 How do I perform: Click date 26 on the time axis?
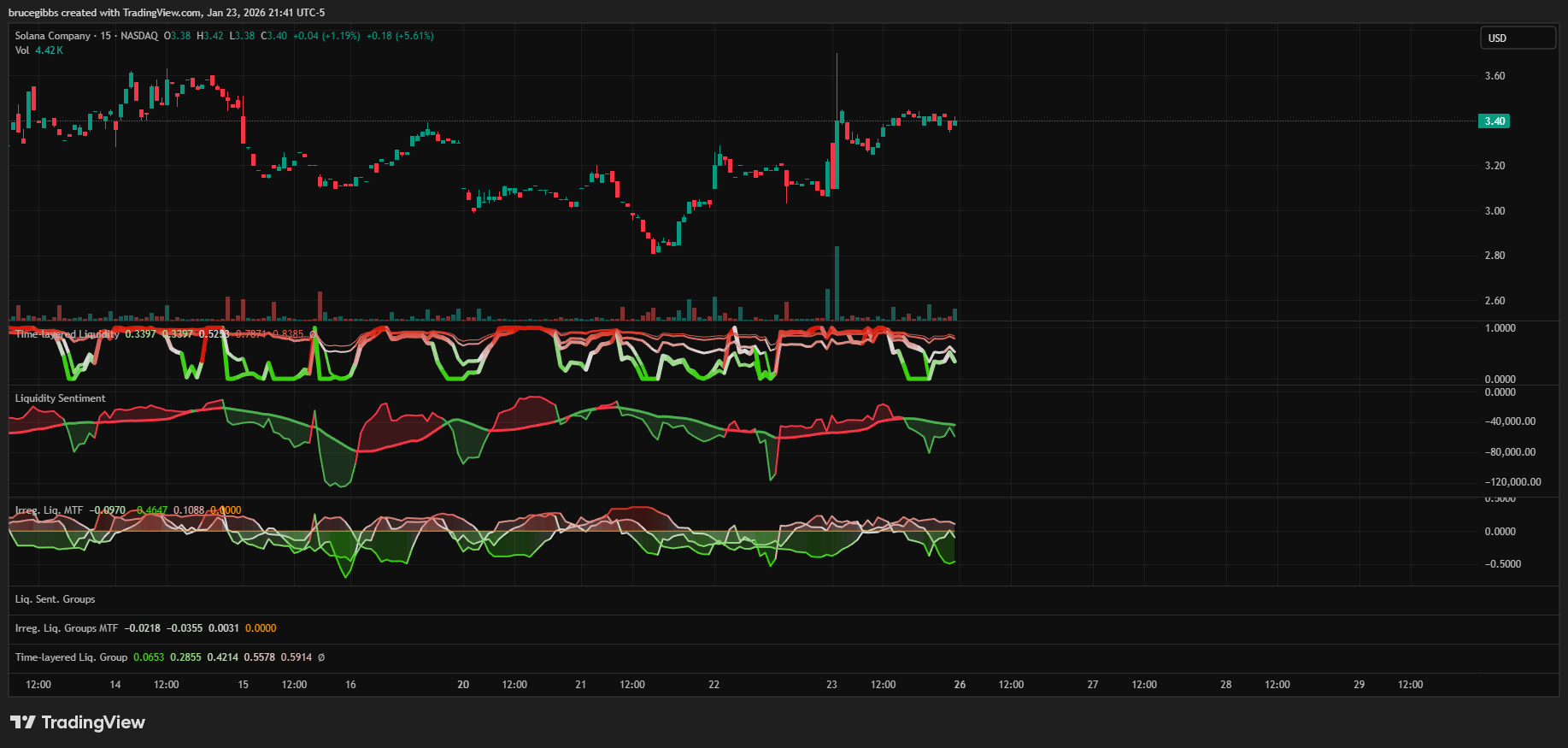(x=960, y=685)
